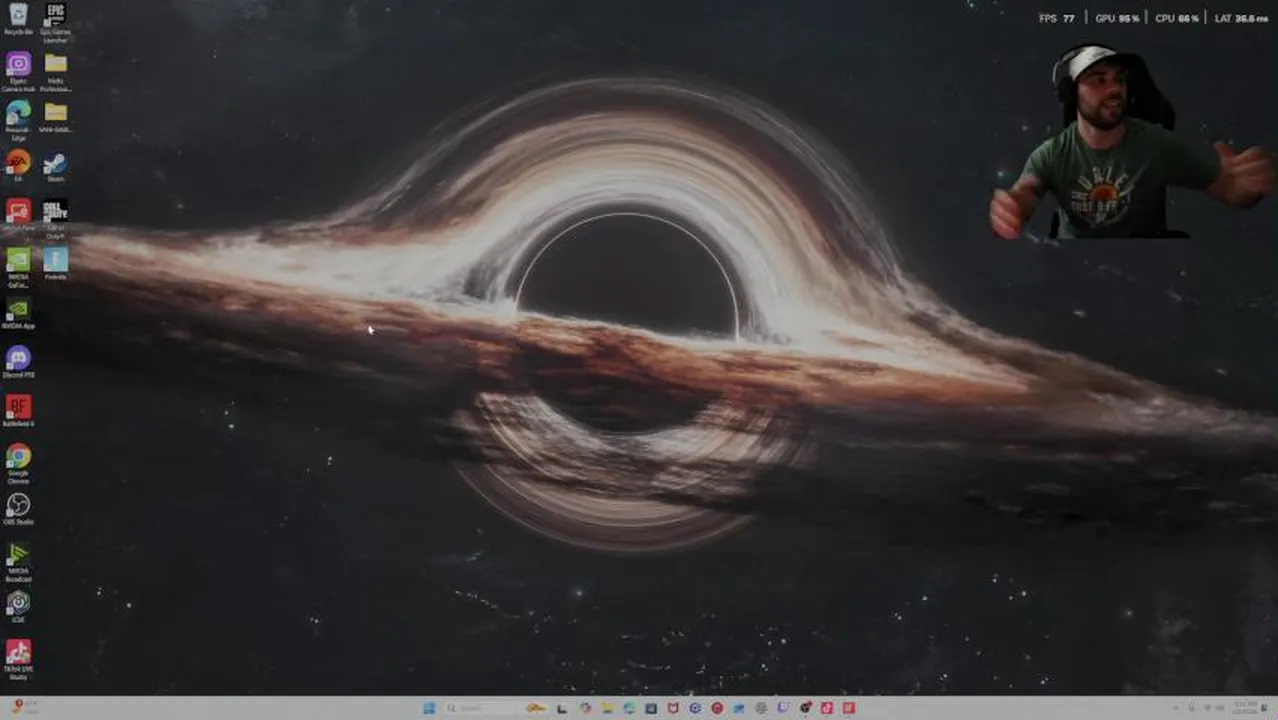Click the taskbar clock and date
Screen dimensions: 1278x720
pyautogui.click(x=1245, y=708)
